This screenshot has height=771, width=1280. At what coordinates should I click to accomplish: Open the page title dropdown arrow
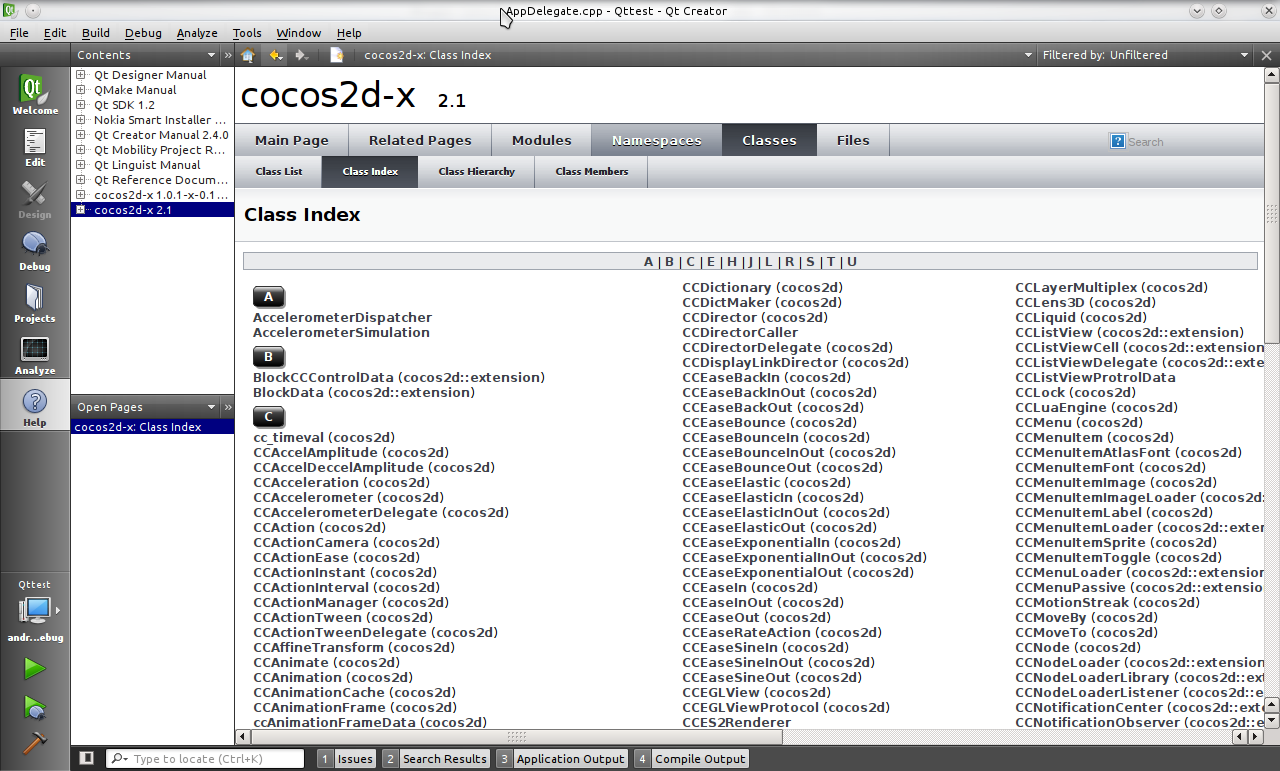coord(1028,55)
